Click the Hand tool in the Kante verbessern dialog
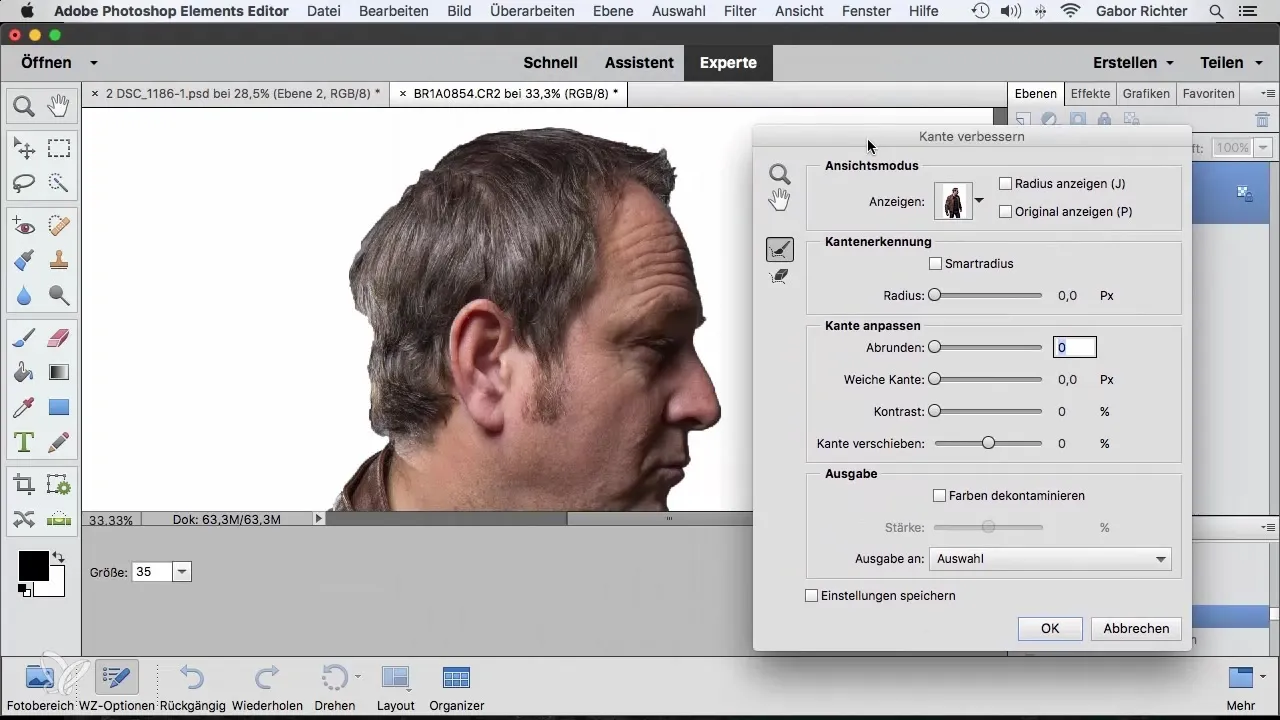This screenshot has height=720, width=1280. pyautogui.click(x=779, y=201)
